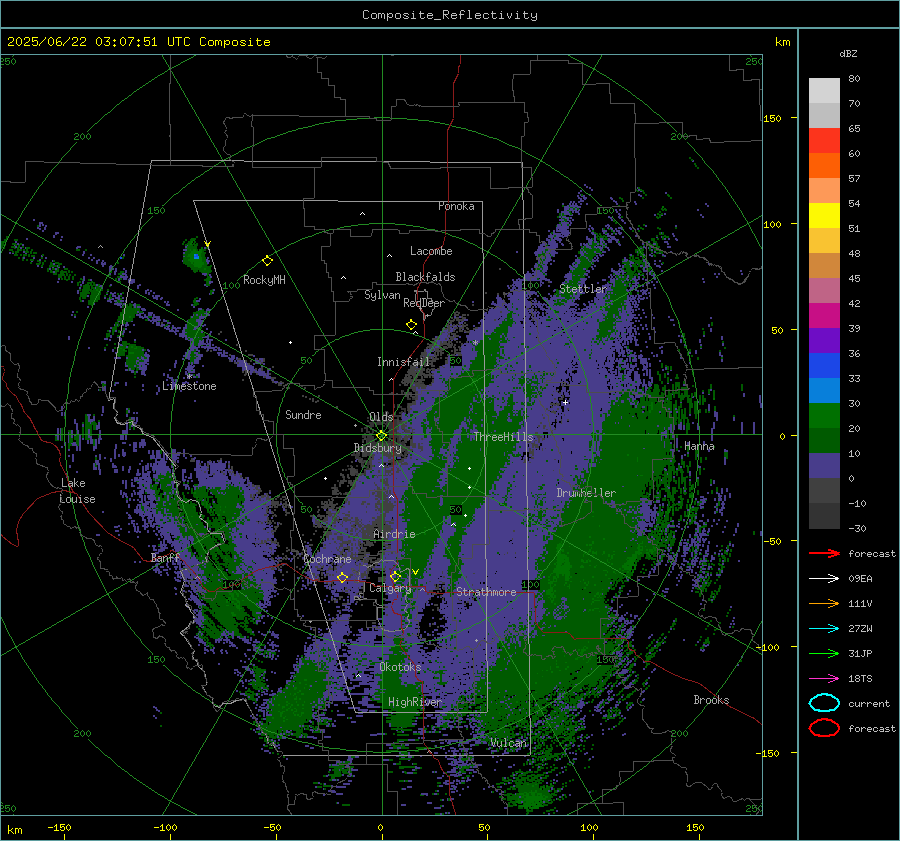Click the Drumheller label
The width and height of the screenshot is (900, 841).
586,493
